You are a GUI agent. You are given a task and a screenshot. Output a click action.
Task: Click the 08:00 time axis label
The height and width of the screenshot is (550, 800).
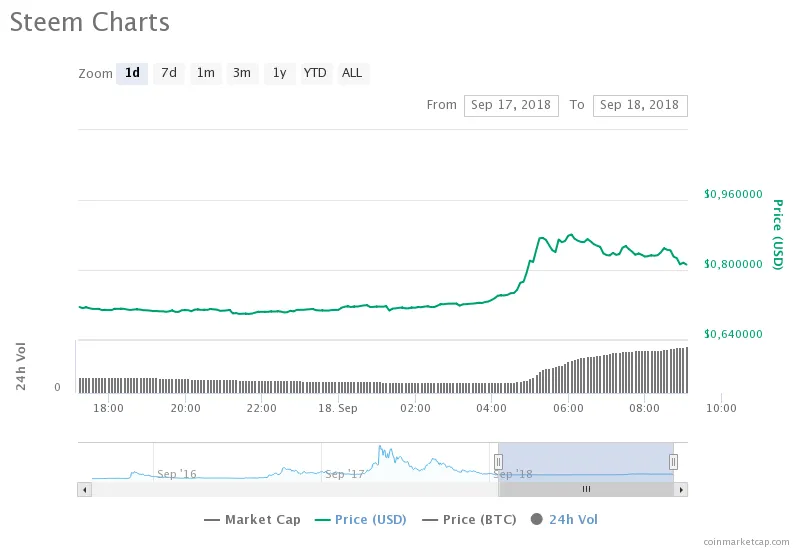[x=644, y=408]
